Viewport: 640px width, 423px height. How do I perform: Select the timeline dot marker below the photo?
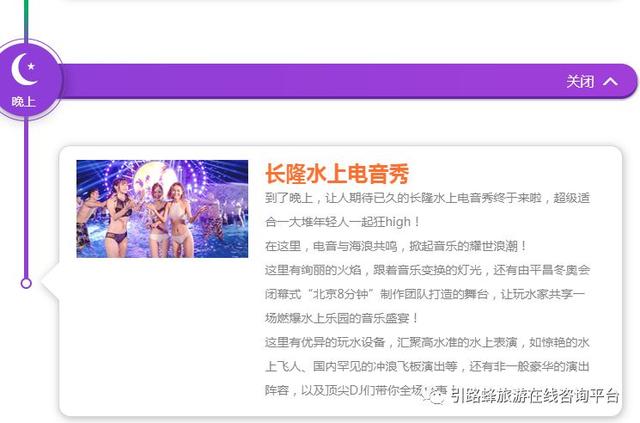coord(26,283)
